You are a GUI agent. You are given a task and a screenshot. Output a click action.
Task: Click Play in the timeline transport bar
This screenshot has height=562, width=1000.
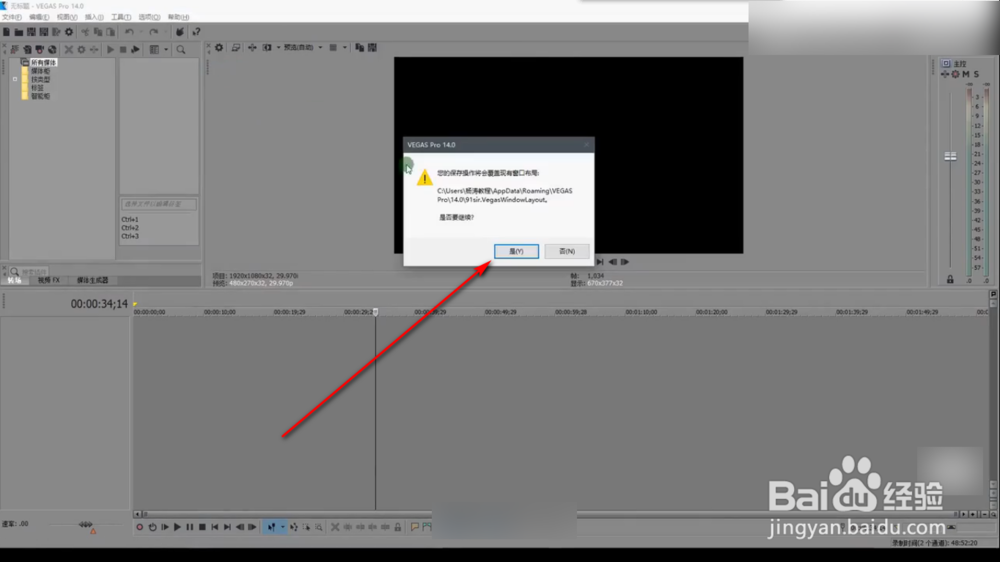pos(177,527)
